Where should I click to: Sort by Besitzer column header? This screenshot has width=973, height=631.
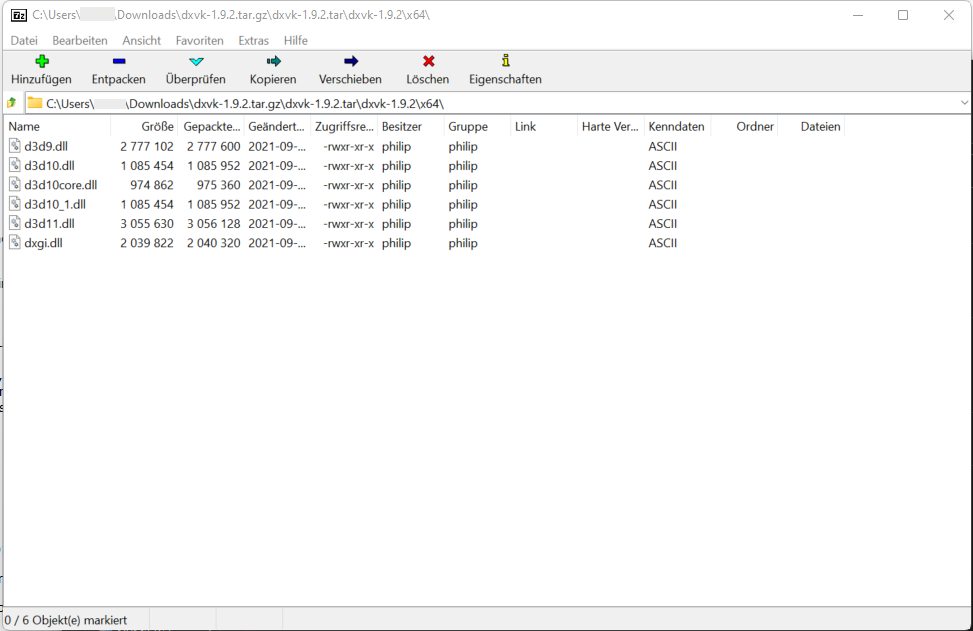point(402,127)
